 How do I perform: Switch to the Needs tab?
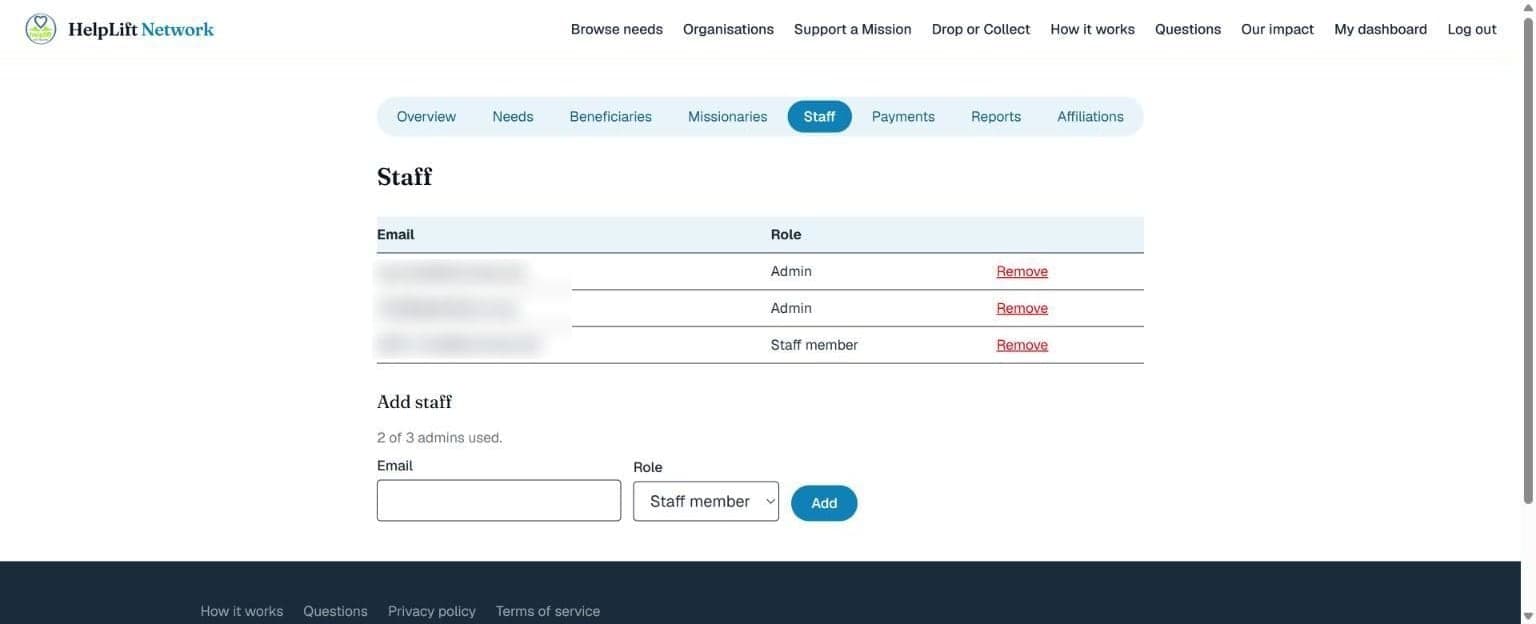(x=512, y=117)
